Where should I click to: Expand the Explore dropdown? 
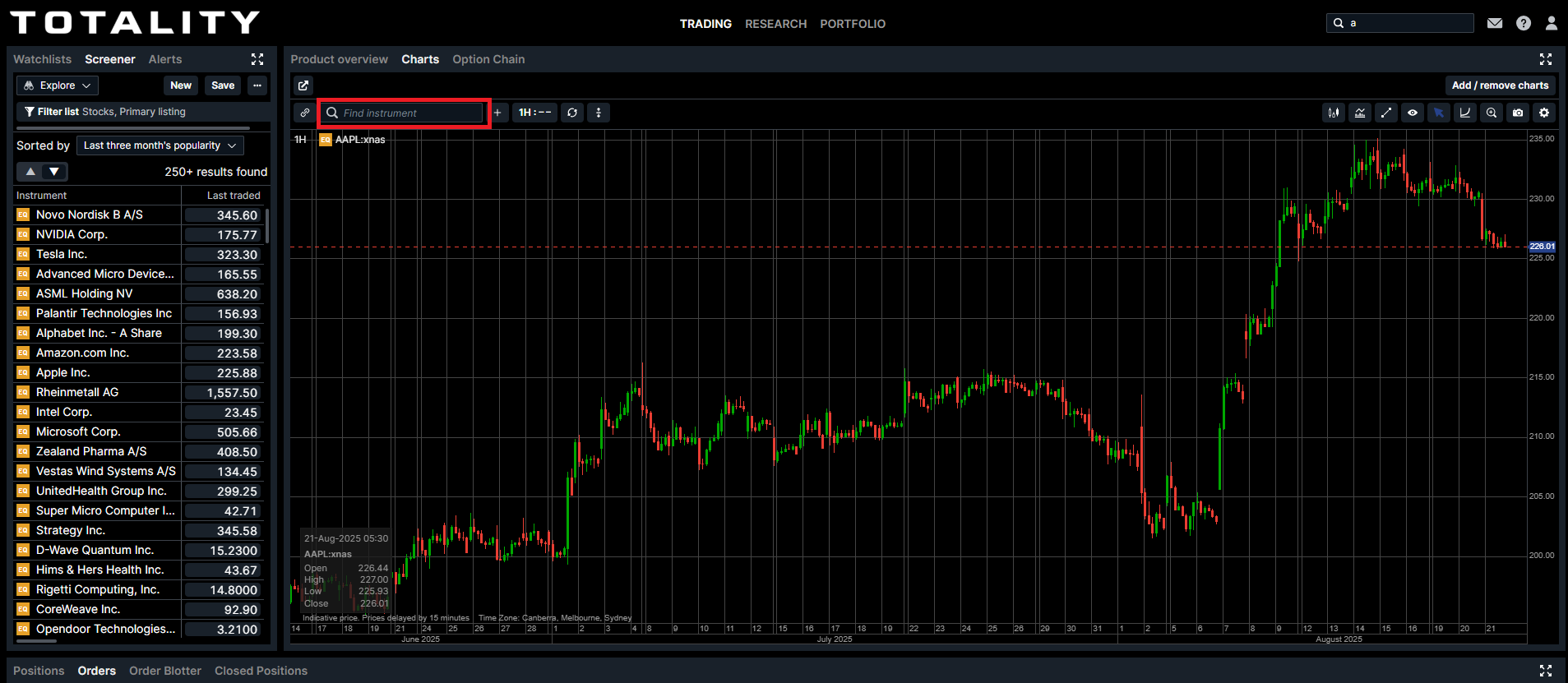[58, 85]
